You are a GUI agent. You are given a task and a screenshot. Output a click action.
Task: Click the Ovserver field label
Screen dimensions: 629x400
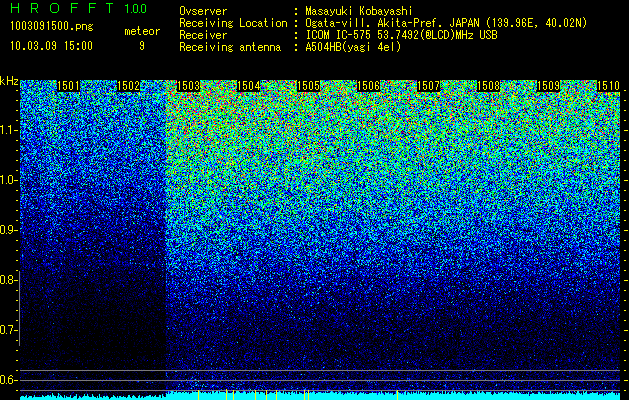(203, 11)
